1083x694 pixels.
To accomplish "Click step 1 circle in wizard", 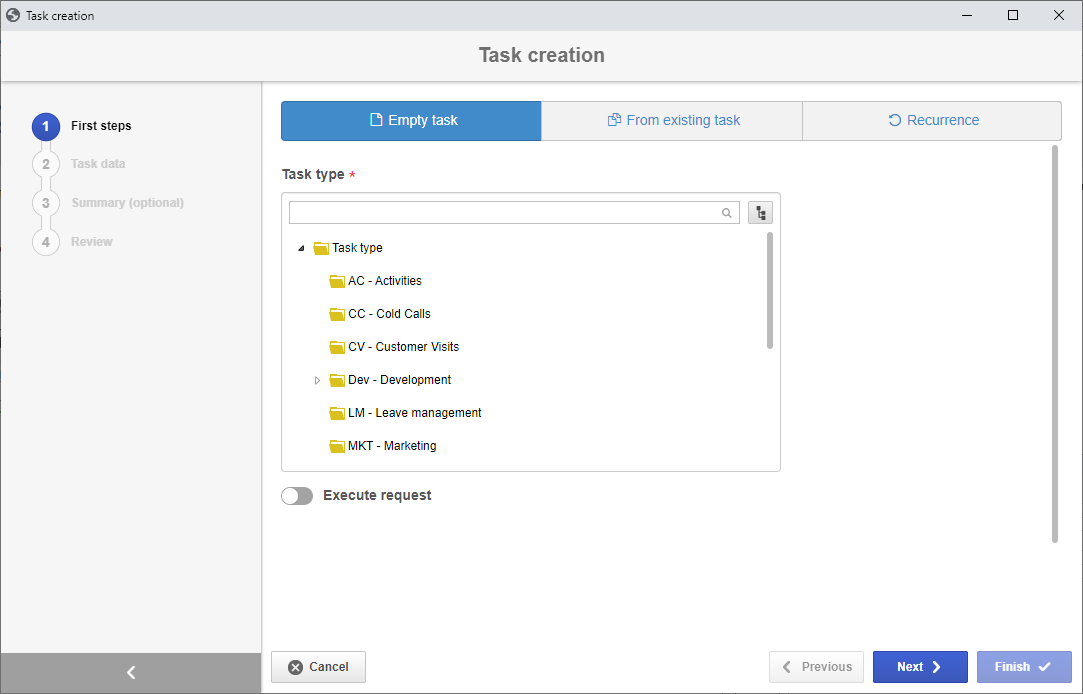I will pyautogui.click(x=46, y=126).
